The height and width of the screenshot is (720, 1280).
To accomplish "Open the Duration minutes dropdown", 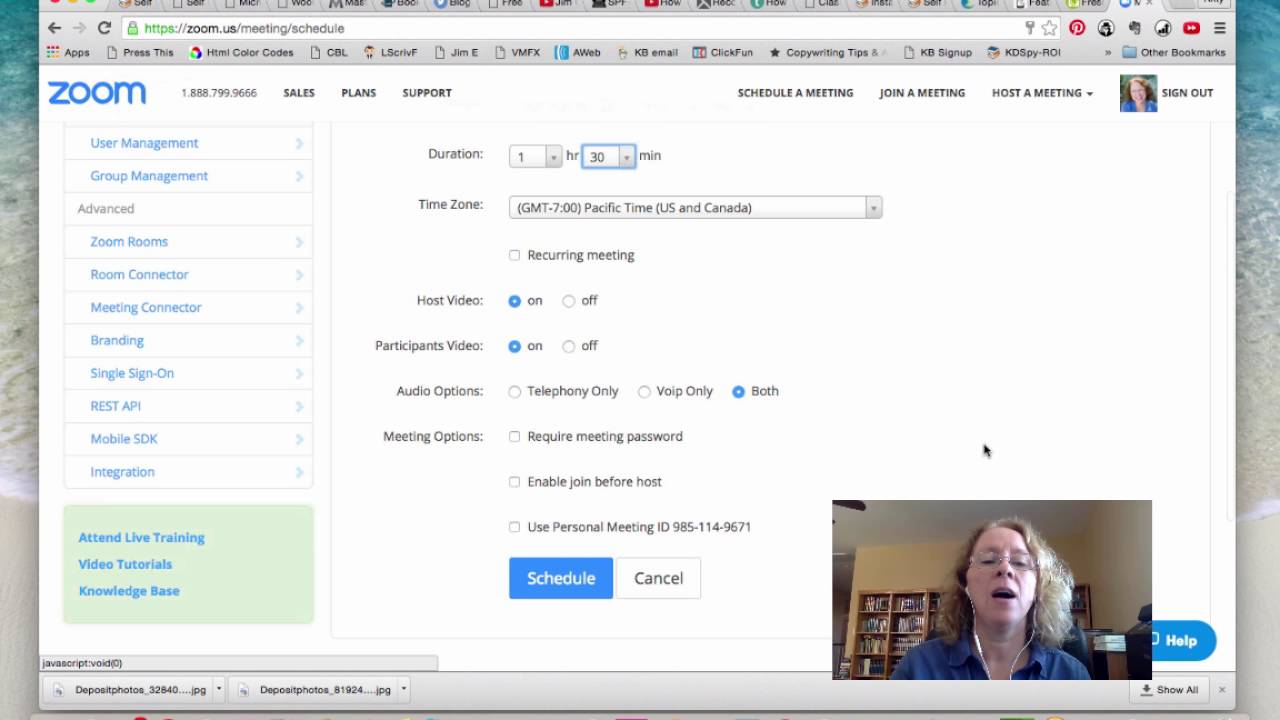I will (609, 156).
